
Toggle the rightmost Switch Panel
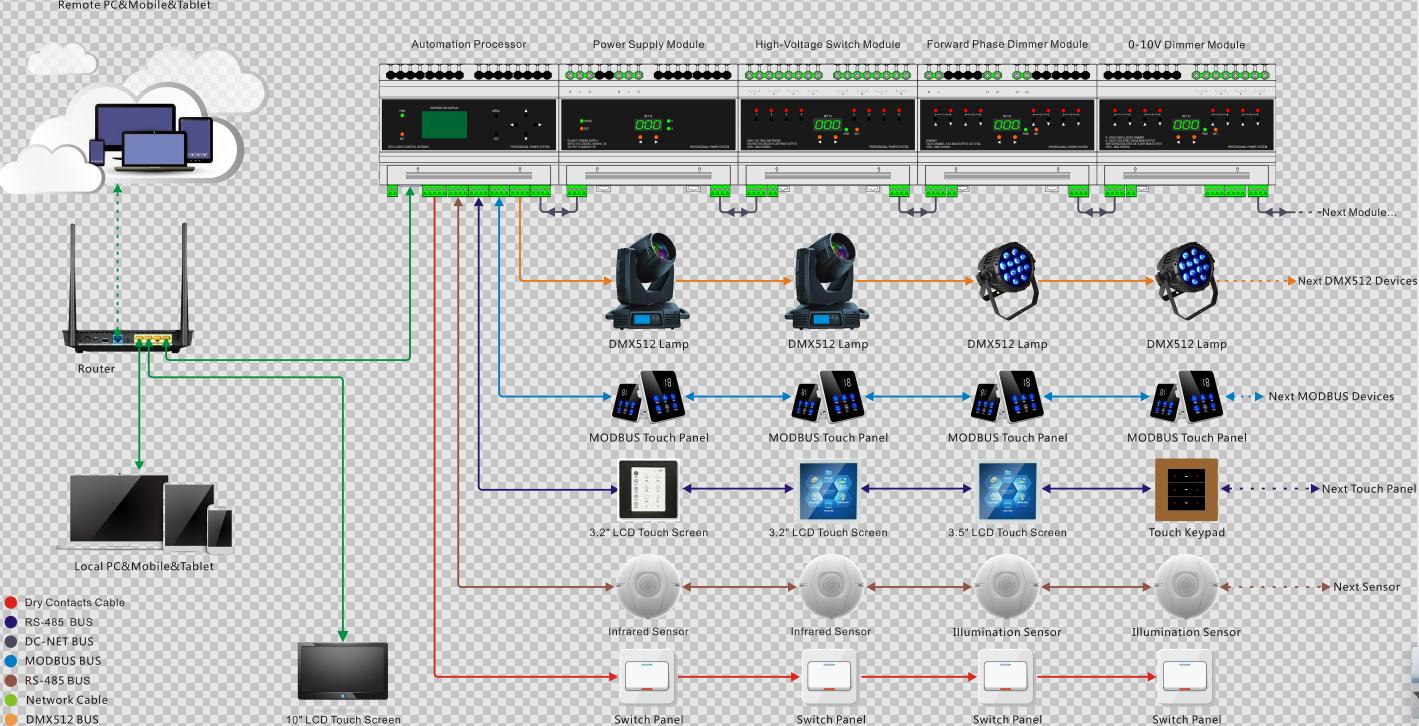point(1186,678)
